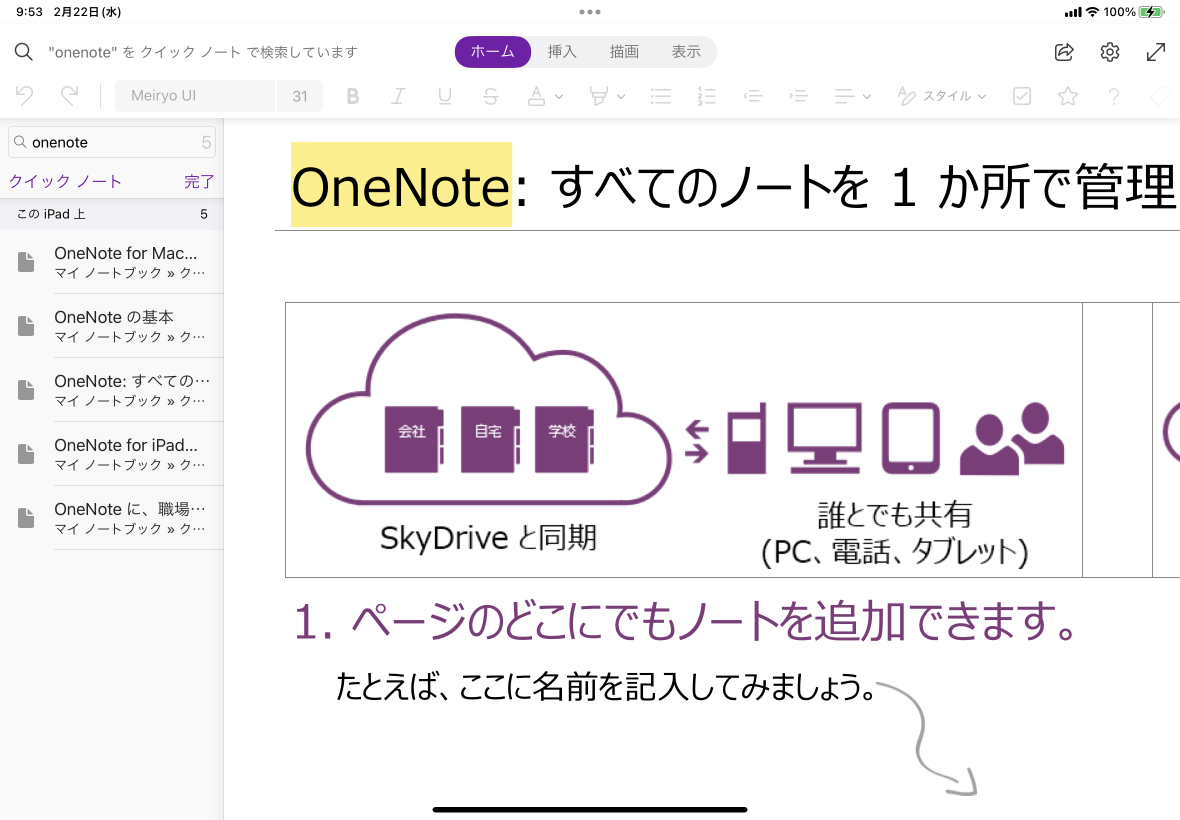Switch to the 描画 tab
1180x820 pixels.
click(x=624, y=52)
